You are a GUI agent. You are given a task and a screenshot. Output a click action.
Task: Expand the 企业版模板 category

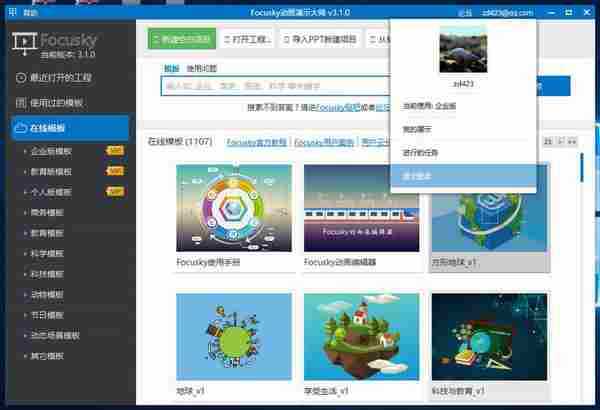tap(51, 151)
